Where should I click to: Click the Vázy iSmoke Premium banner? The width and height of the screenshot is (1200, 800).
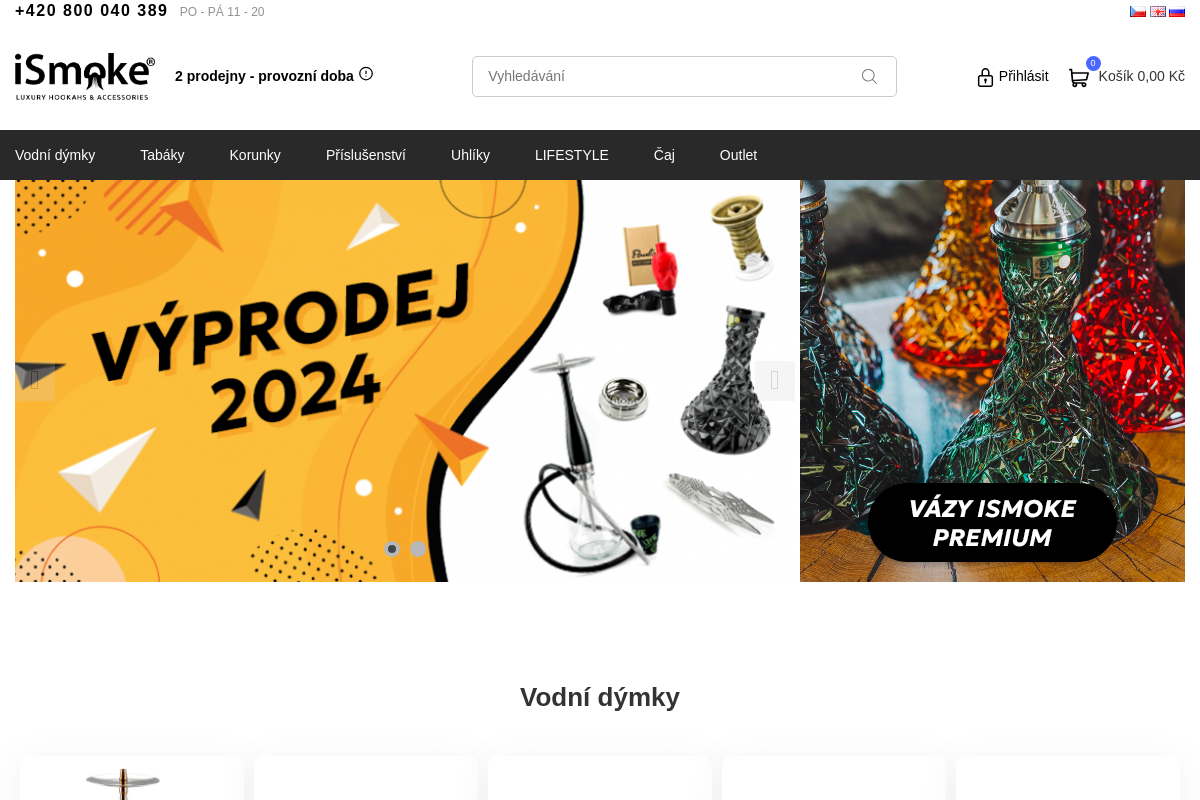[992, 381]
